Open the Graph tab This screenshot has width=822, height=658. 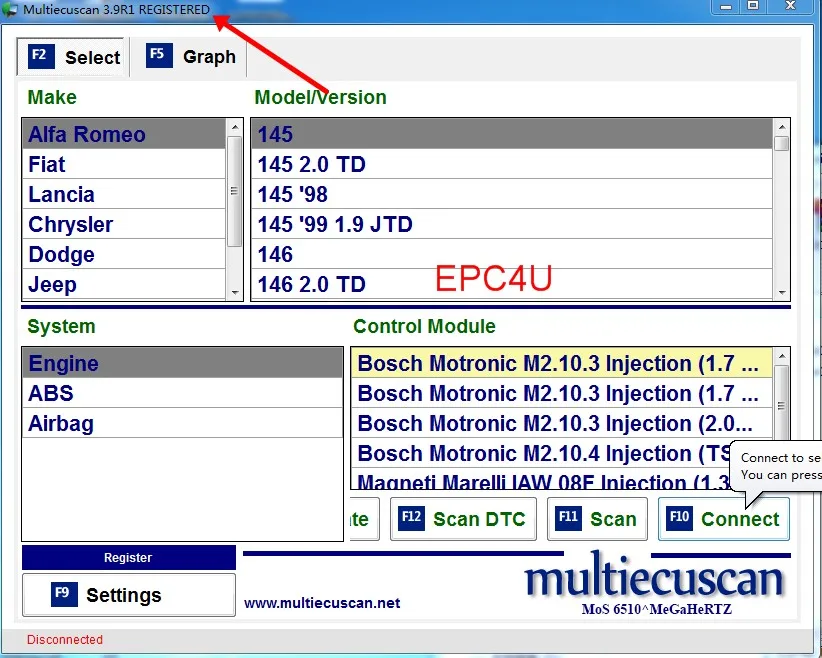pos(190,56)
